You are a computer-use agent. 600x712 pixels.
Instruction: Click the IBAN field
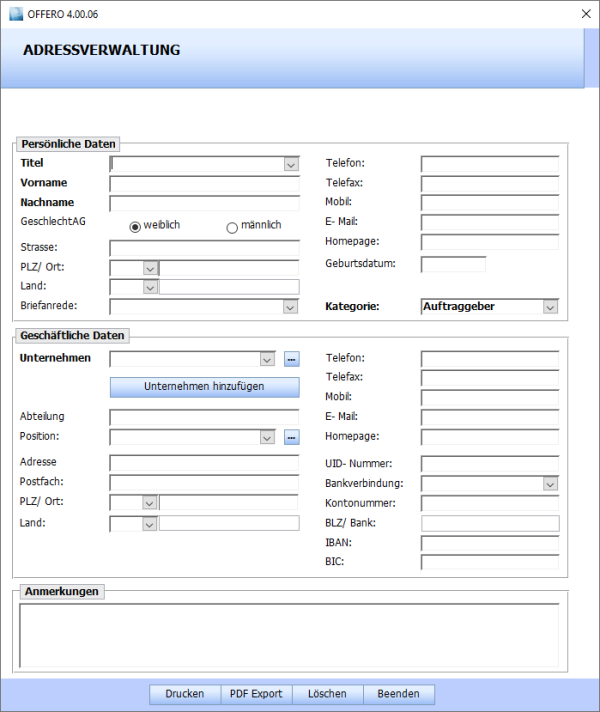tap(490, 544)
